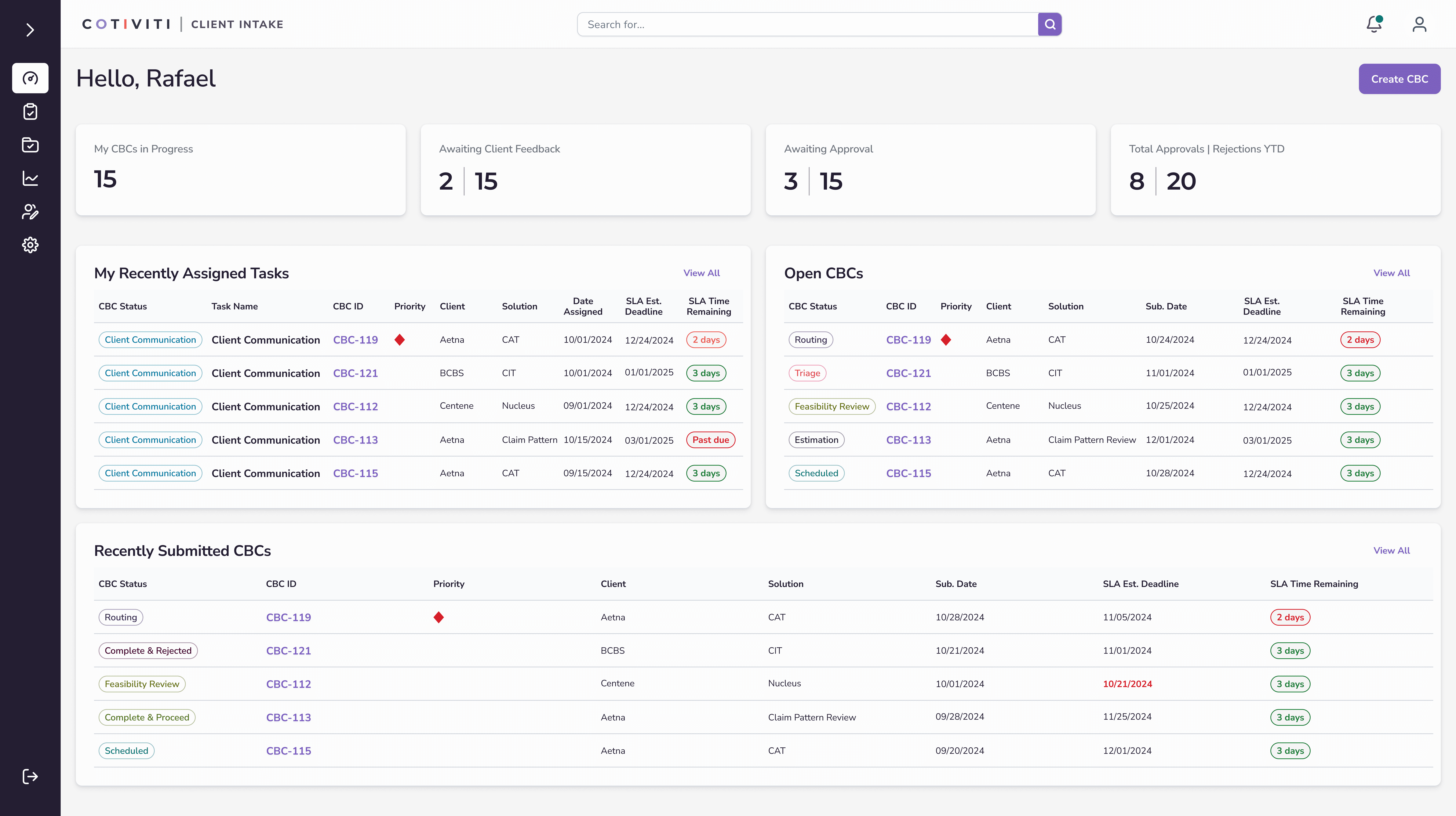Screen dimensions: 1456x816
Task: Select the My CBCs in Progress card
Action: tap(240, 169)
